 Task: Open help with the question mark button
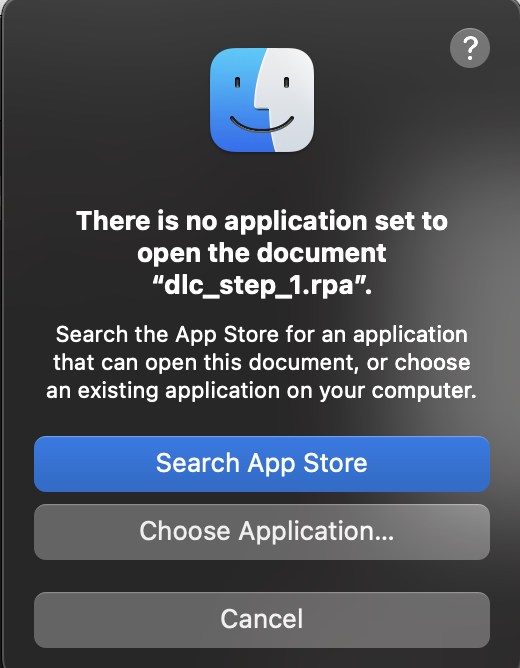470,48
